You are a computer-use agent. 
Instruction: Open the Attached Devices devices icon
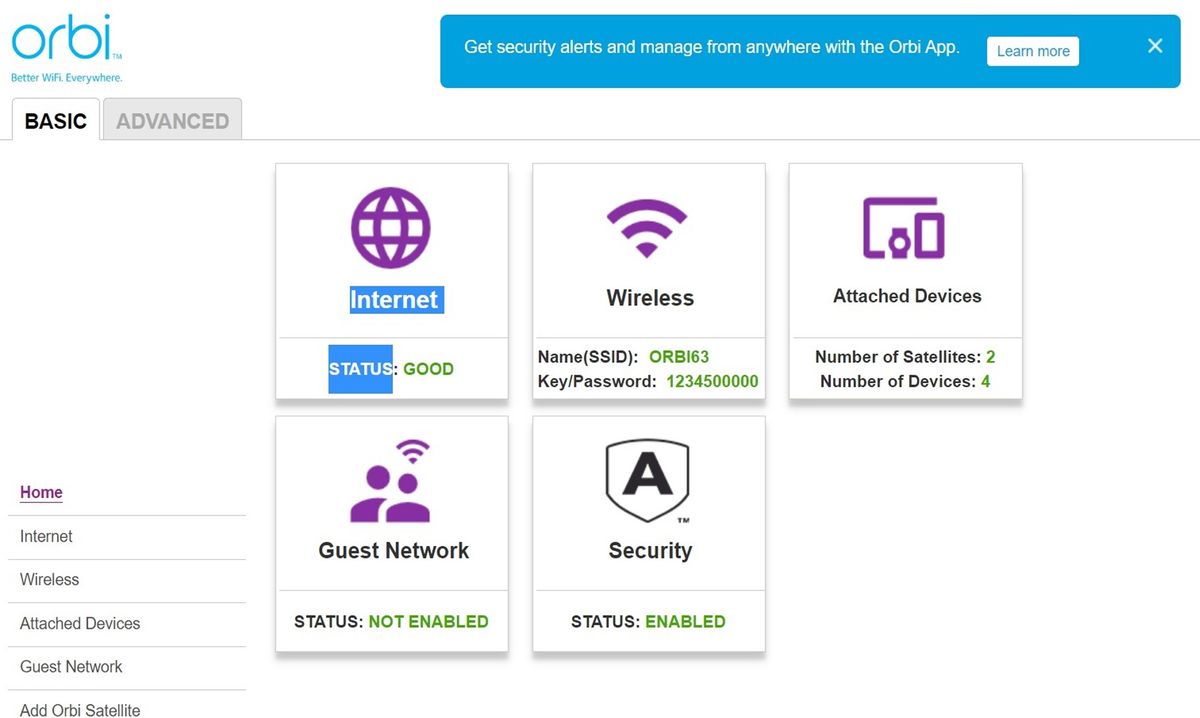coord(904,228)
